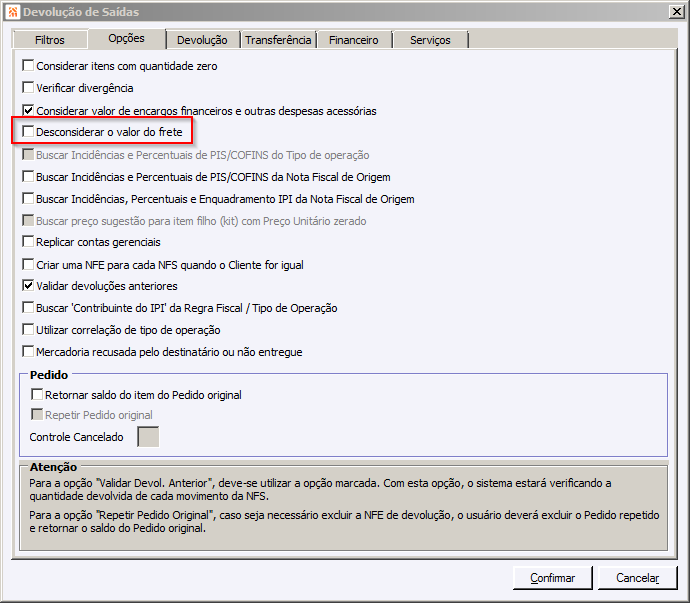
Task: Click the disabled PIS/COFINS do Tipo de operação checkbox
Action: tap(28, 154)
